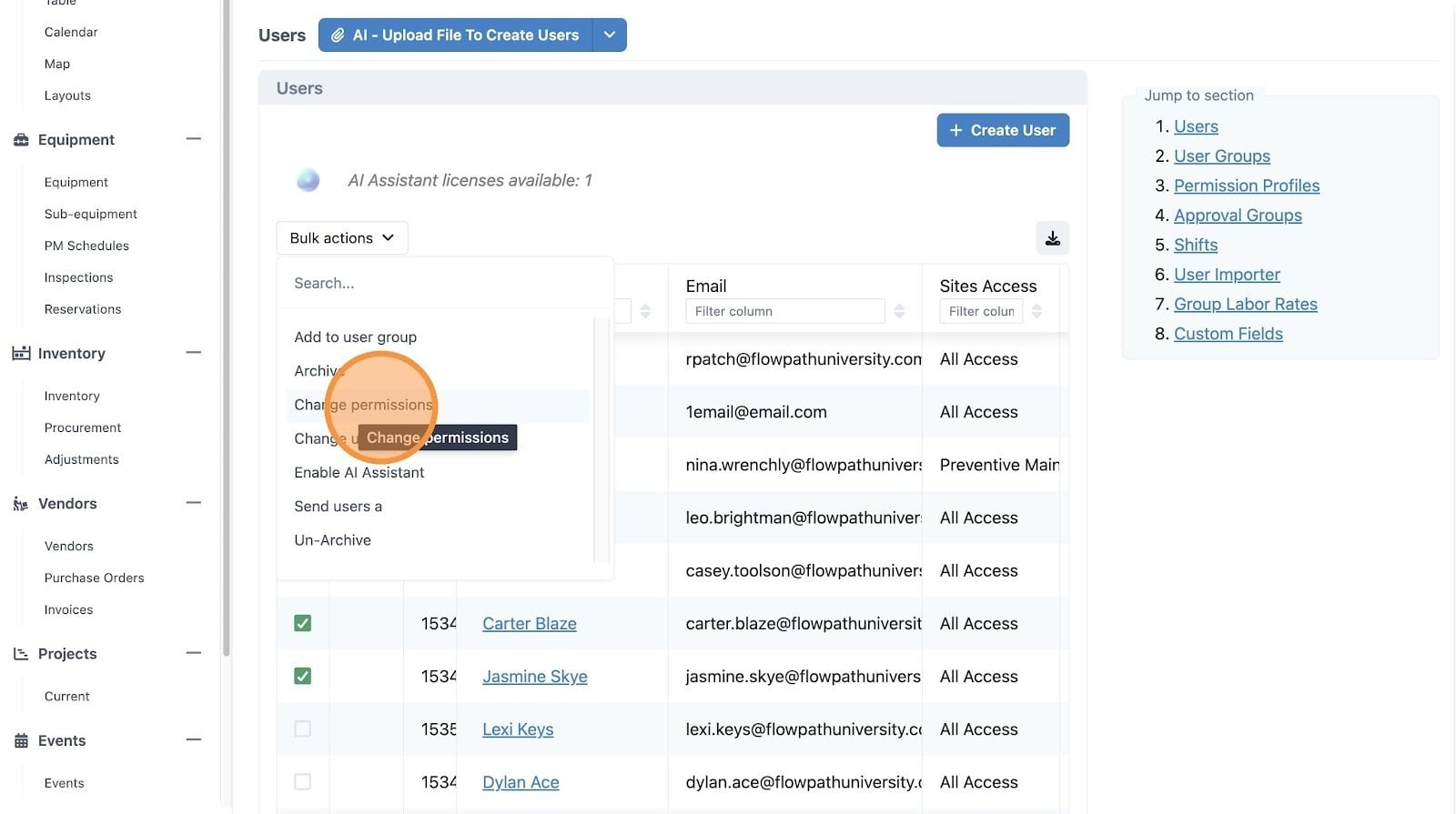Click the Sites Access filter column field
The width and height of the screenshot is (1456, 814).
click(x=981, y=311)
